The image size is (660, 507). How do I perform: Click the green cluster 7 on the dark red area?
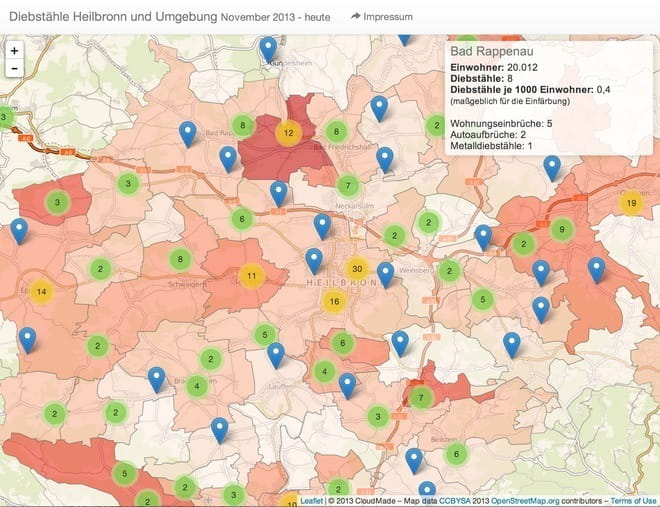[420, 398]
